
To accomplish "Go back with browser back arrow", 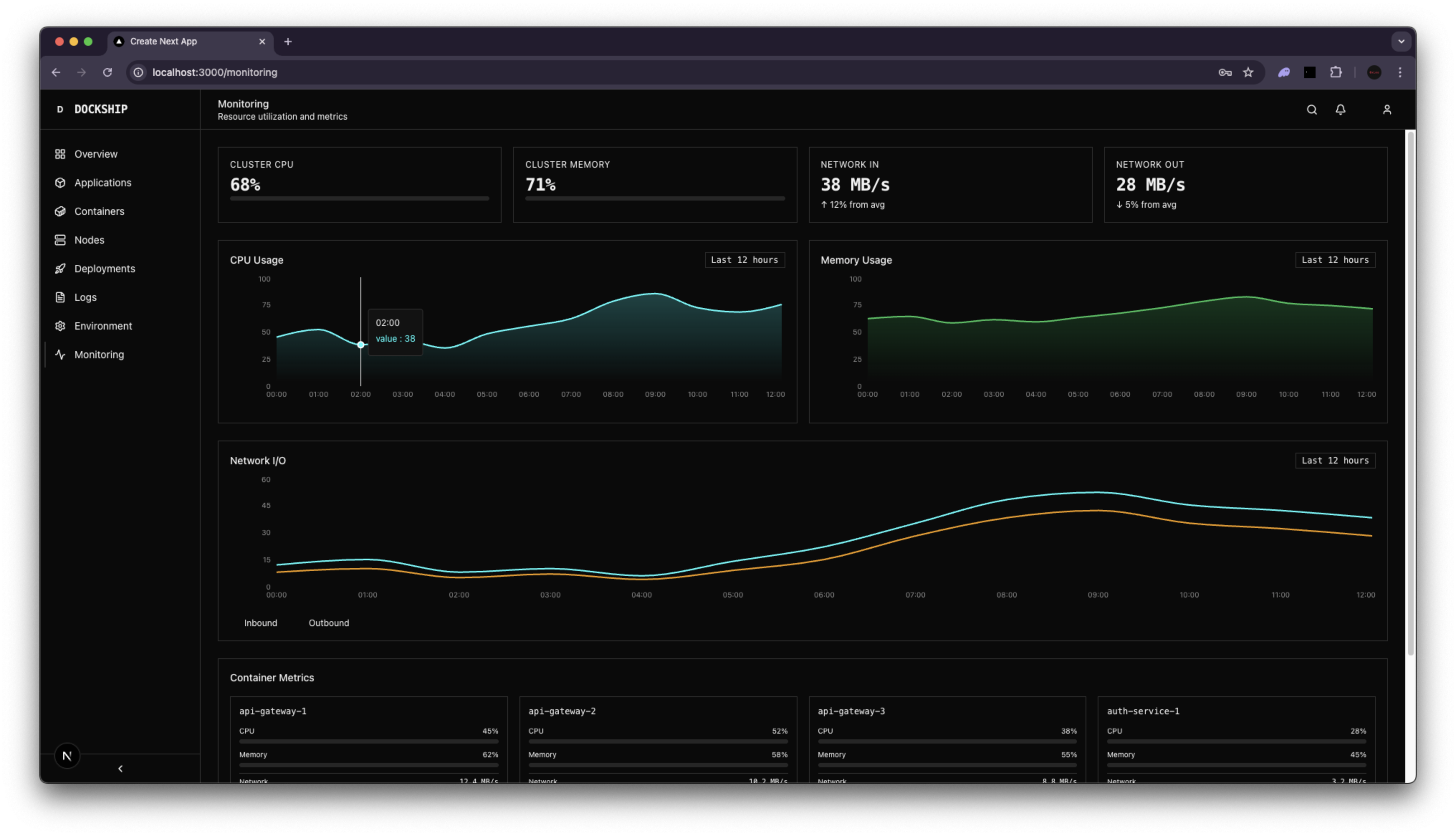I will click(x=56, y=72).
